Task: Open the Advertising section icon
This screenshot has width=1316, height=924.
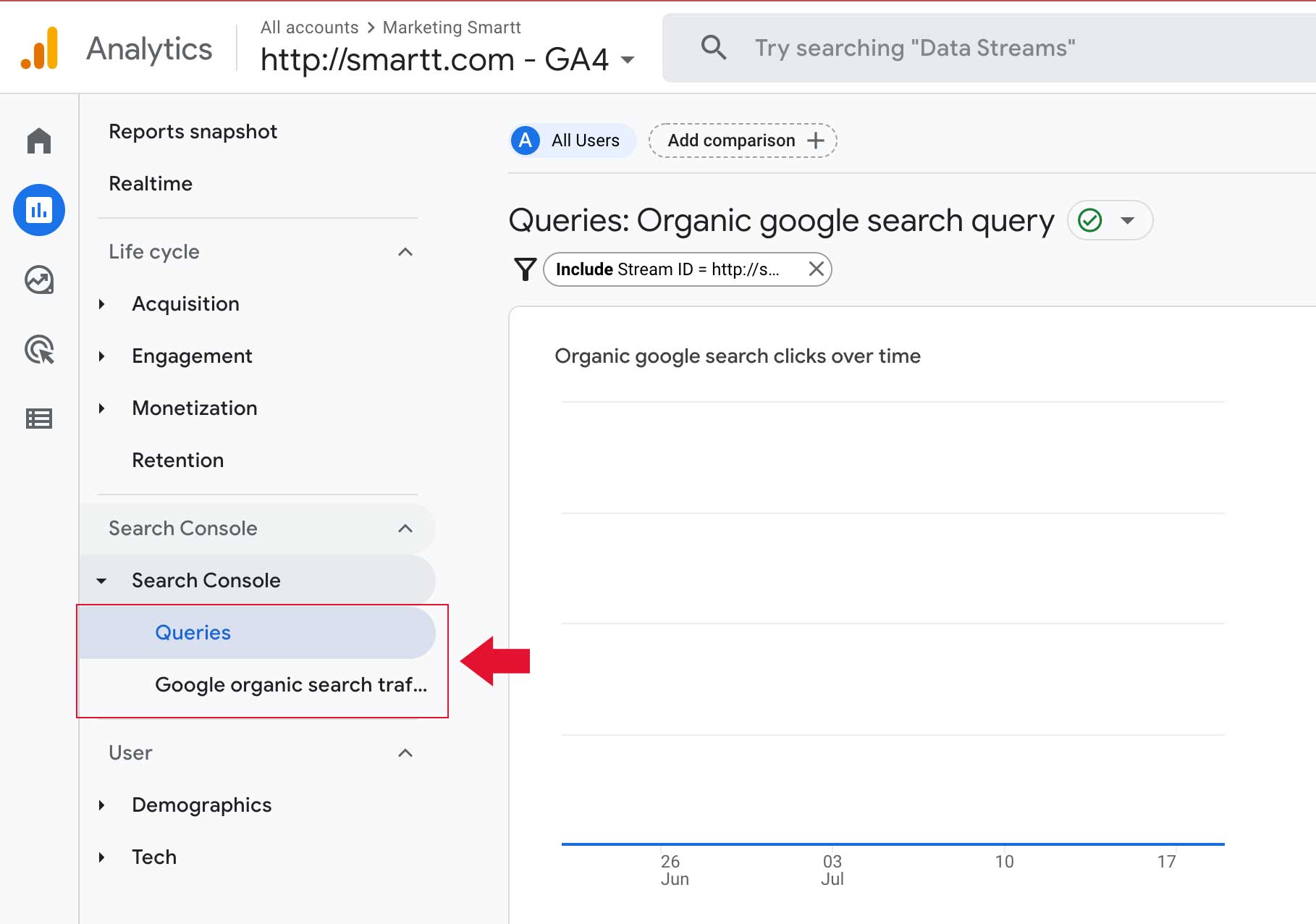Action: pyautogui.click(x=39, y=350)
